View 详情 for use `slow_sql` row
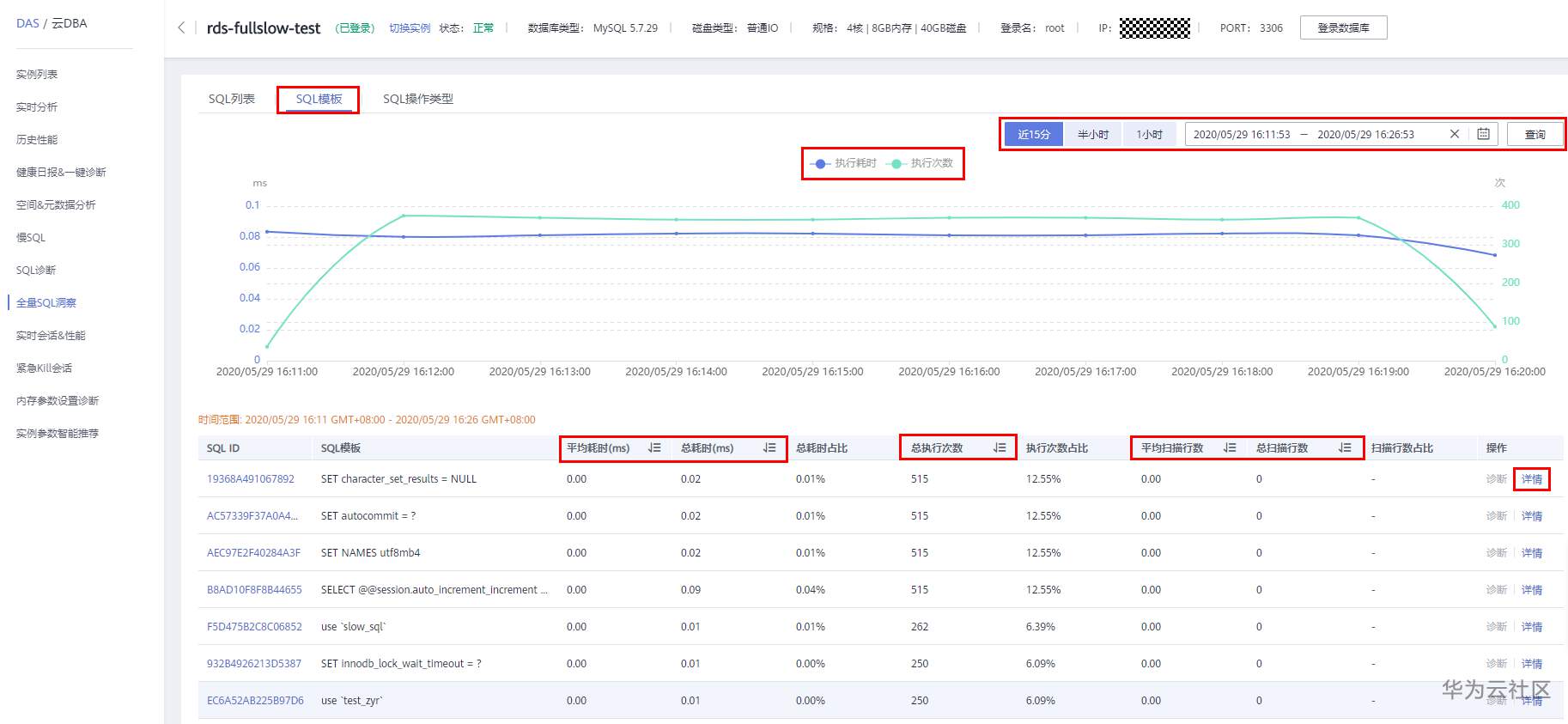 (1532, 627)
